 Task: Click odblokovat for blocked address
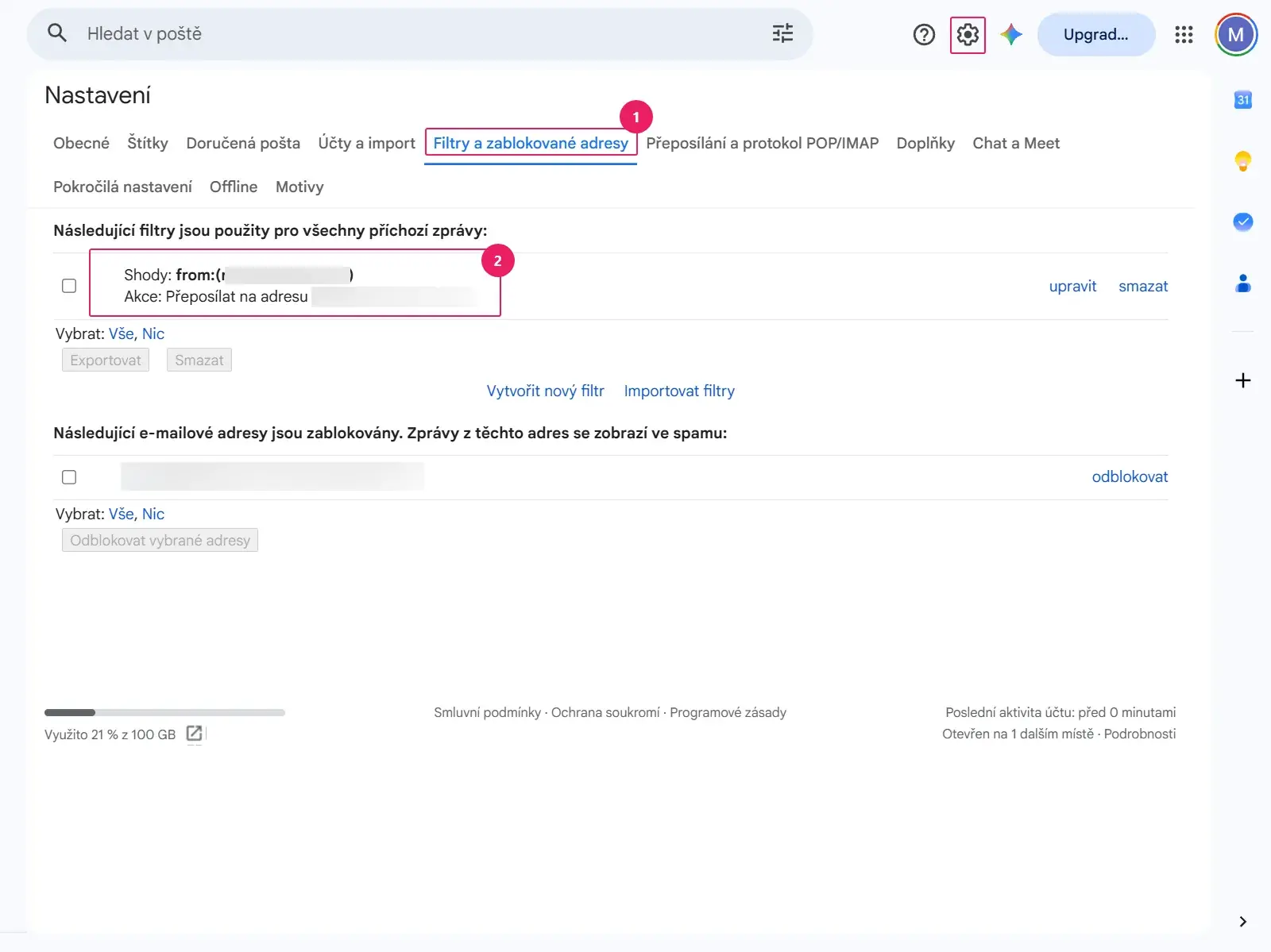click(1130, 476)
